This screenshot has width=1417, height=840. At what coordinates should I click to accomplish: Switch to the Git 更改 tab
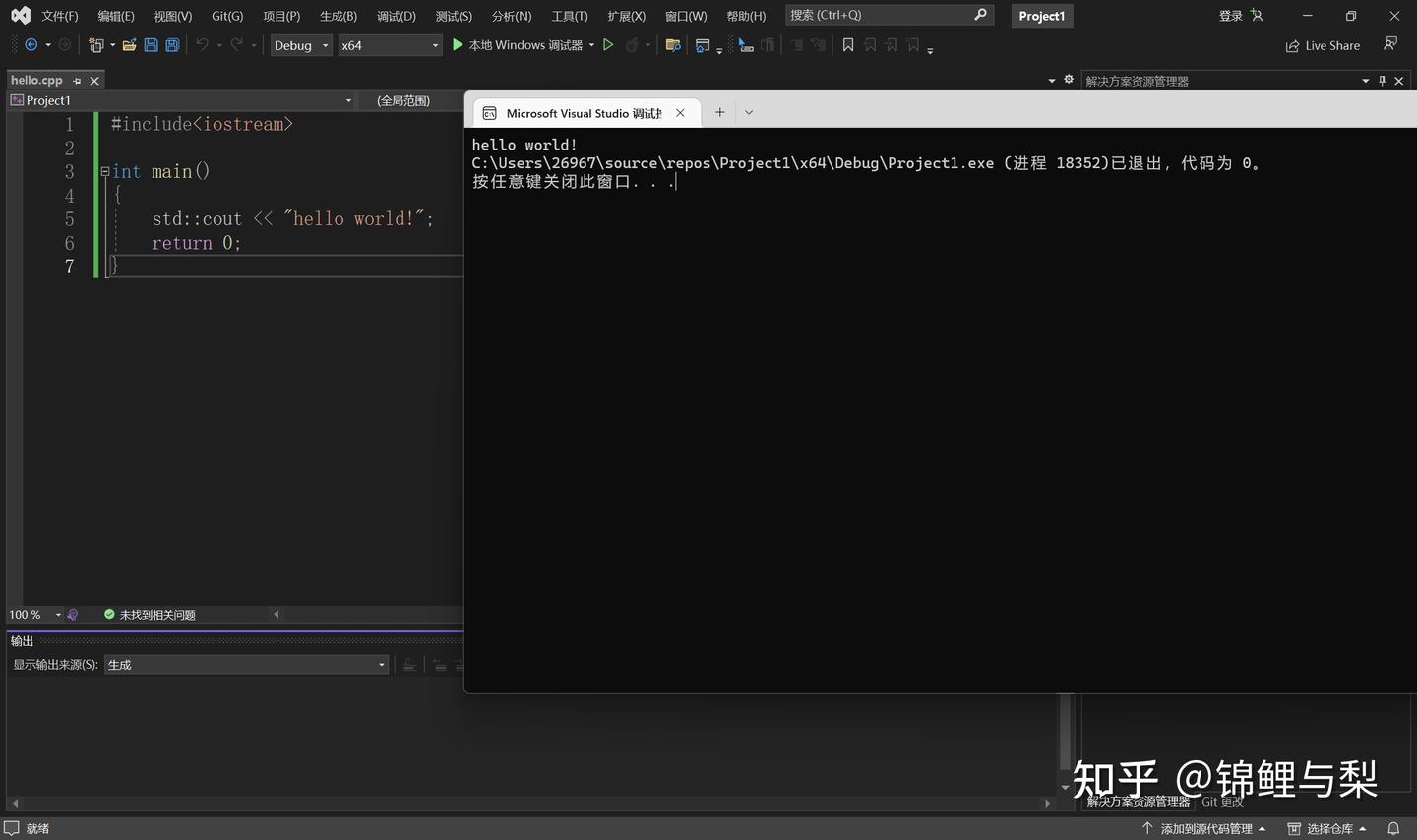(x=1221, y=801)
